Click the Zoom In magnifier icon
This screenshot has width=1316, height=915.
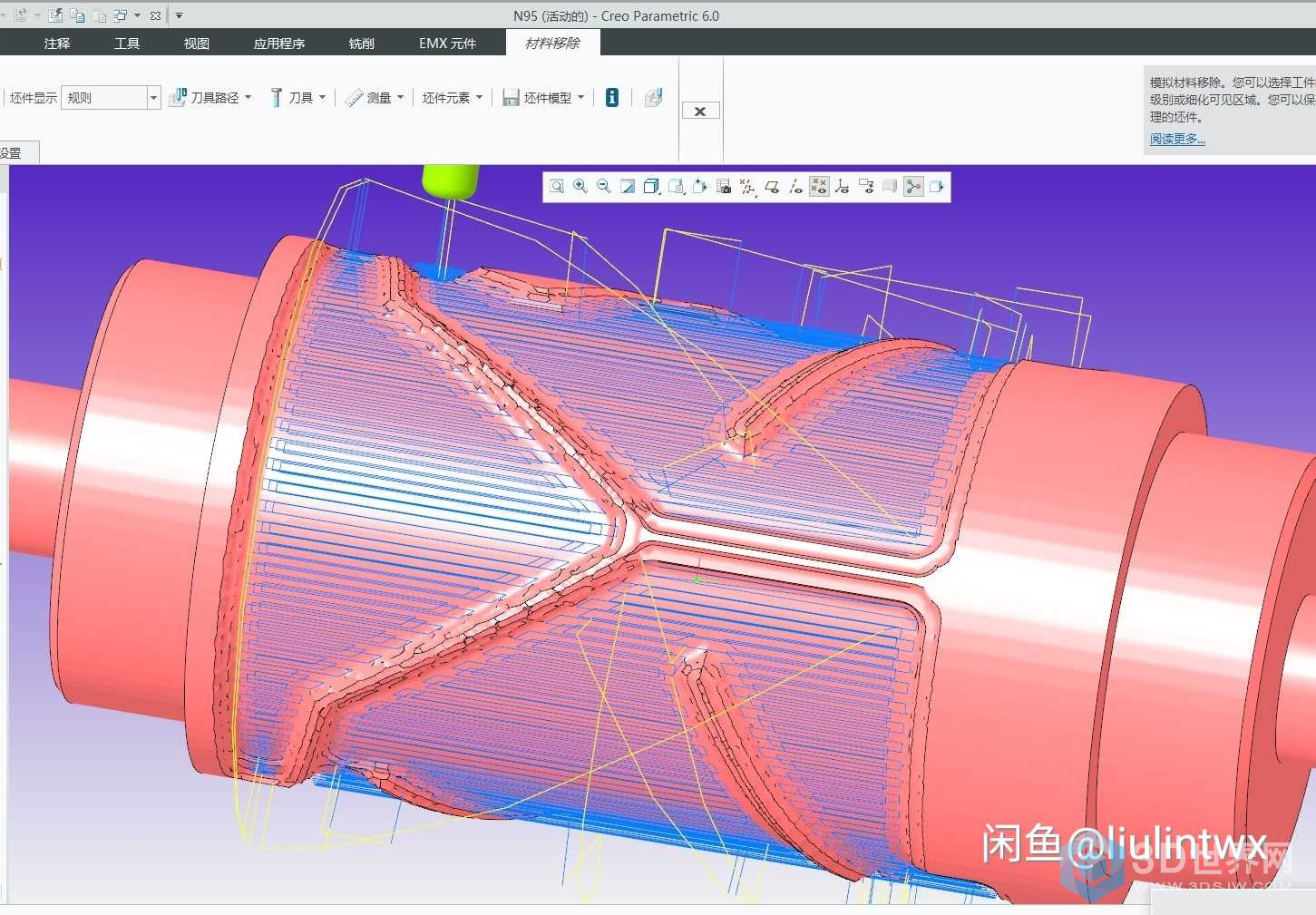point(580,187)
